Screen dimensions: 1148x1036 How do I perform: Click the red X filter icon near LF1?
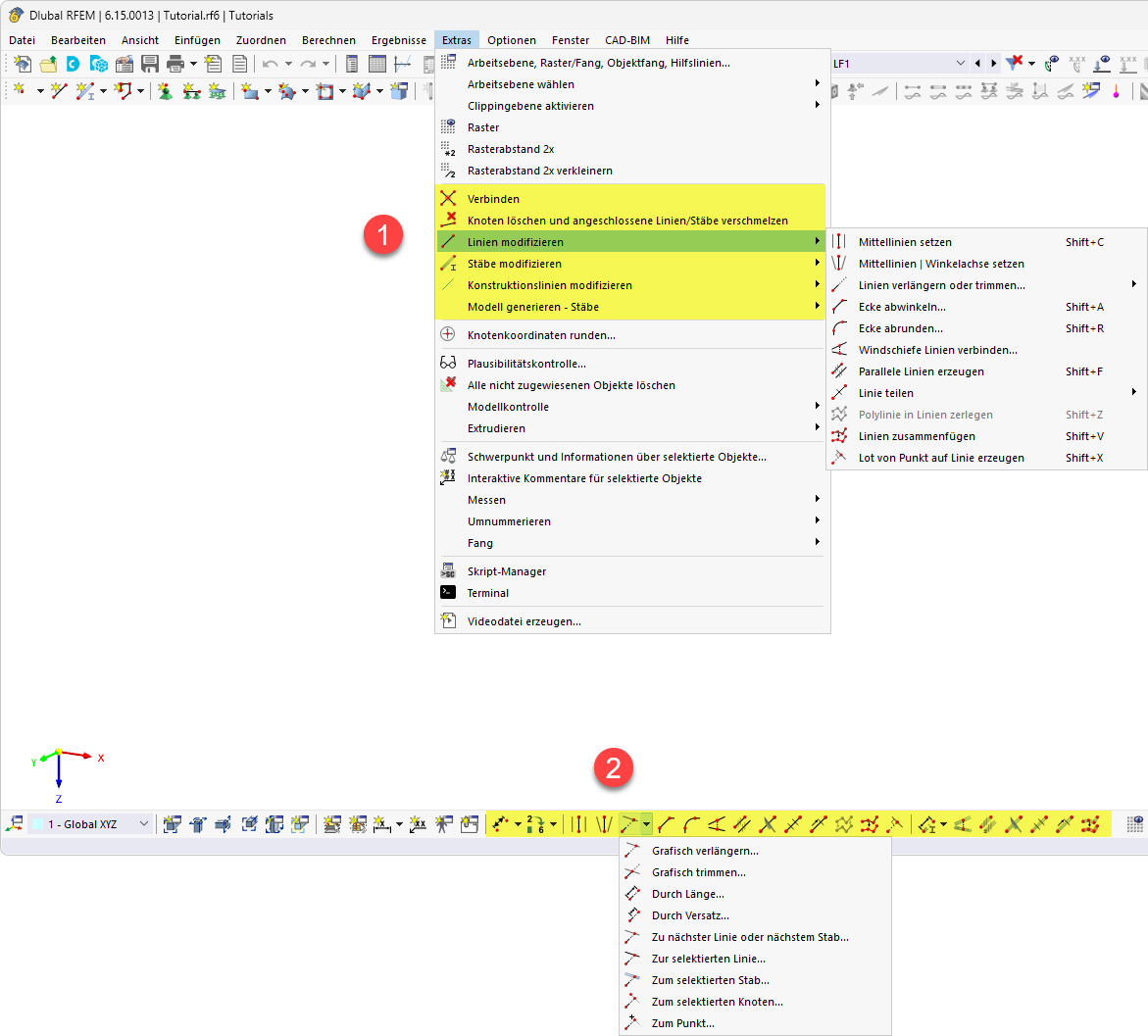[1015, 64]
